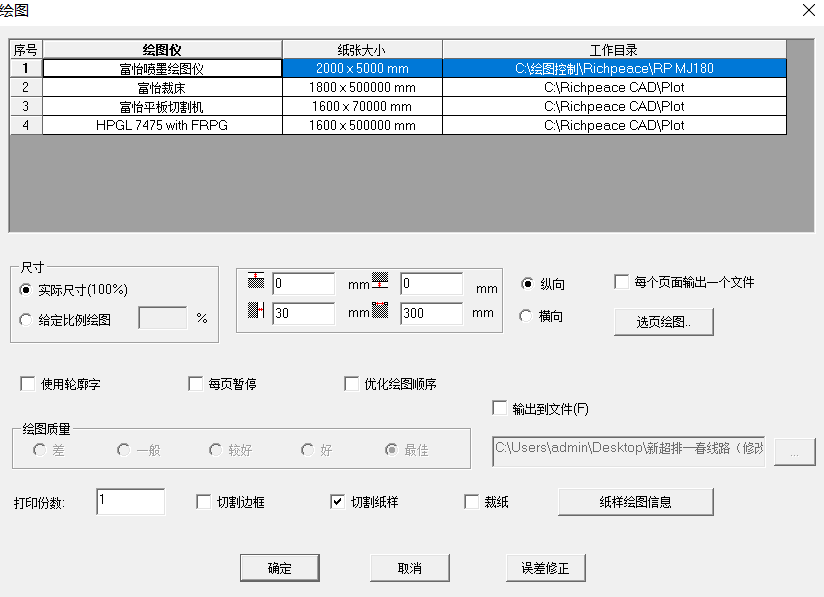Select the 横向 orientation radio button
The width and height of the screenshot is (824, 597).
527,316
